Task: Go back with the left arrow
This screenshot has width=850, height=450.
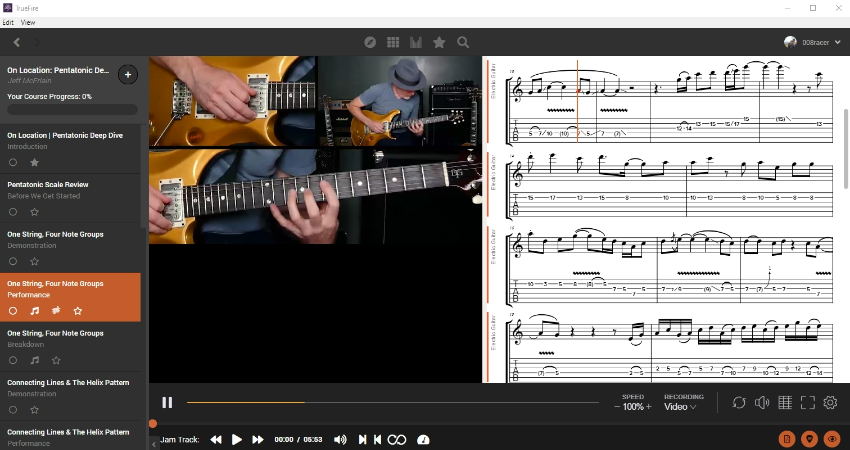Action: pyautogui.click(x=17, y=42)
